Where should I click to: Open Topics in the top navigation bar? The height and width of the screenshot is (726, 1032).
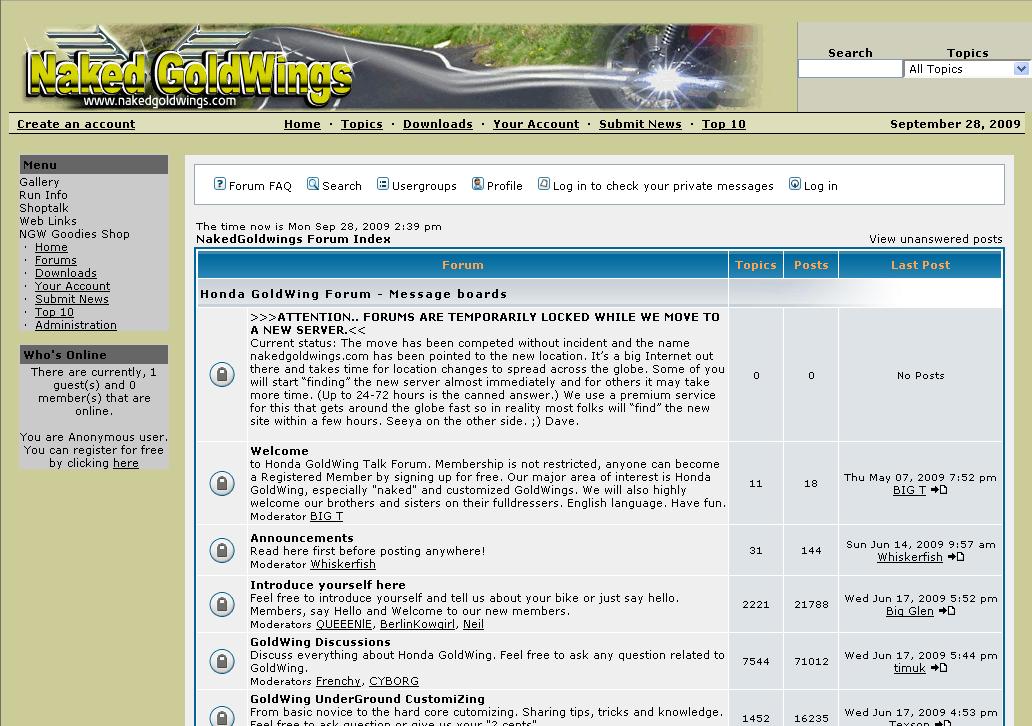click(361, 124)
